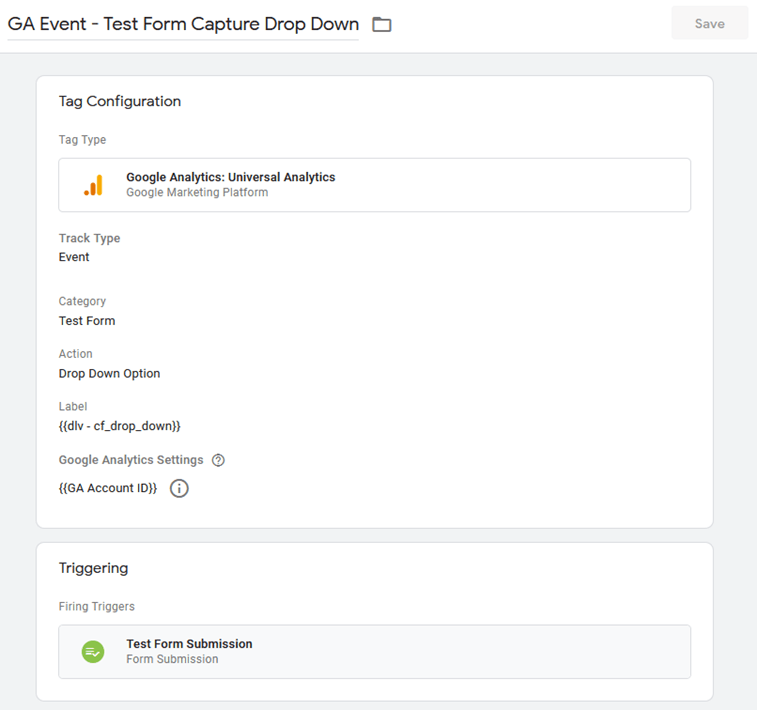Viewport: 757px width, 710px height.
Task: Click the Category value Test Form
Action: tap(87, 321)
